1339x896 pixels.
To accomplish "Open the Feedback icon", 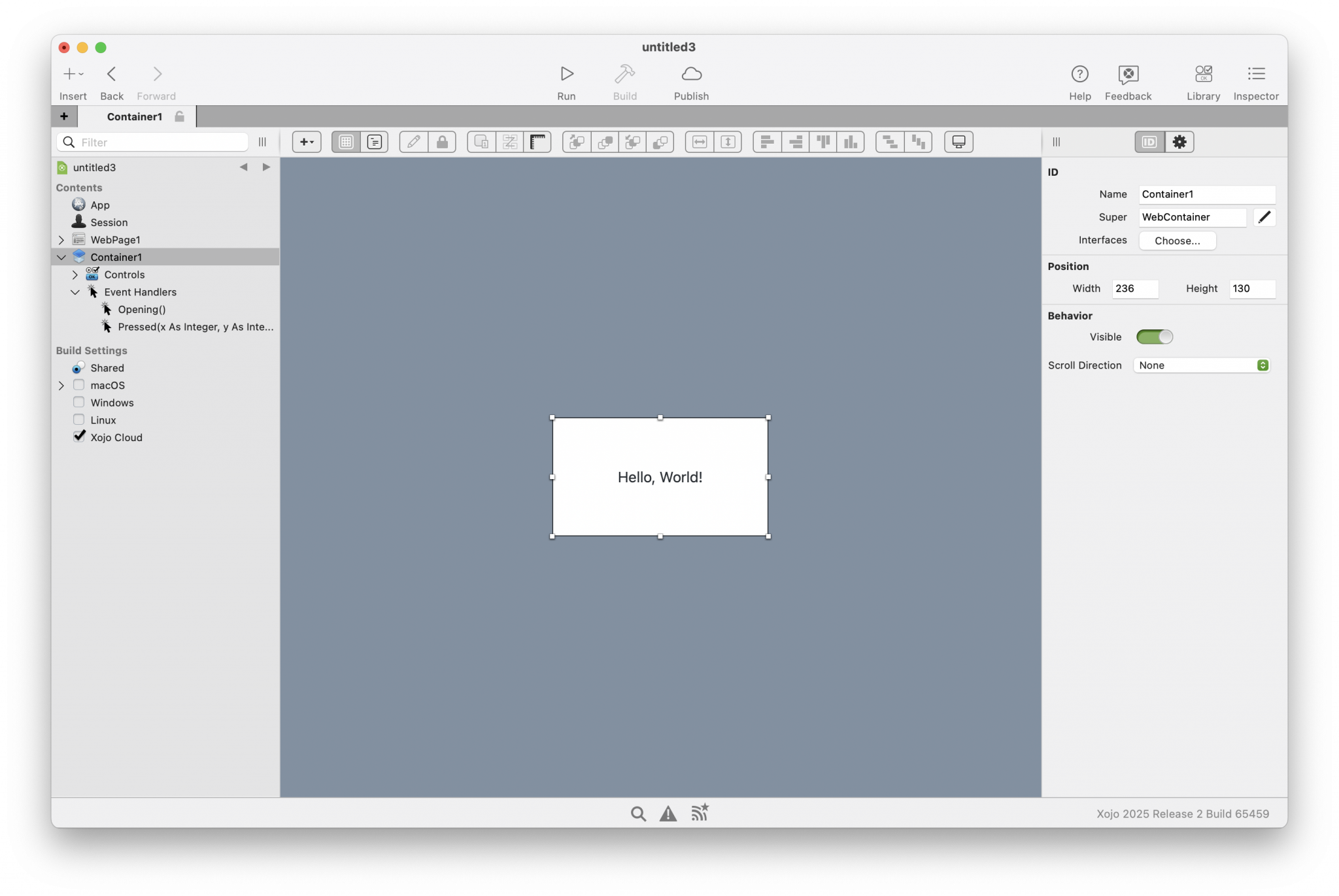I will (1128, 75).
